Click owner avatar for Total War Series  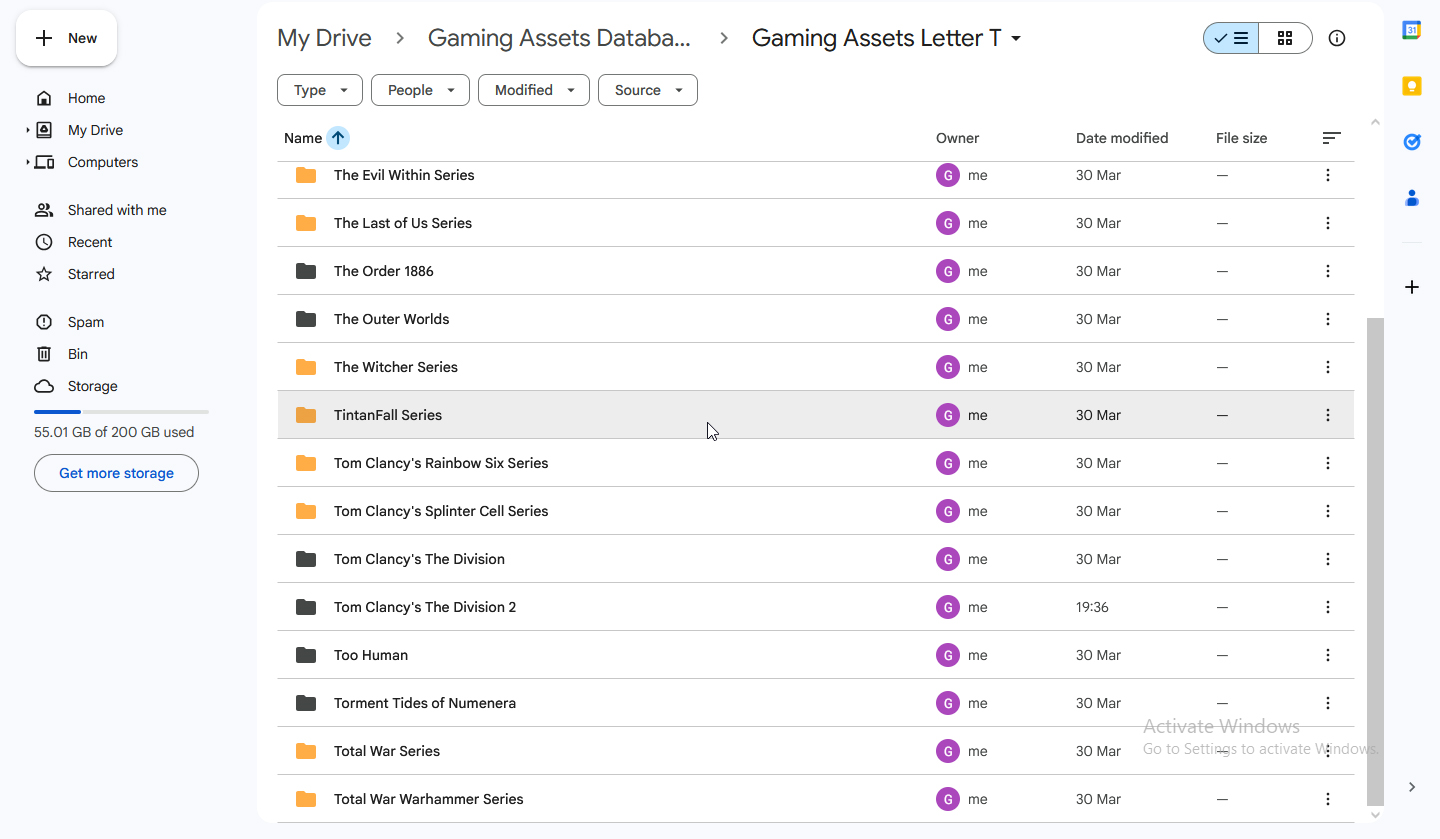pyautogui.click(x=948, y=751)
